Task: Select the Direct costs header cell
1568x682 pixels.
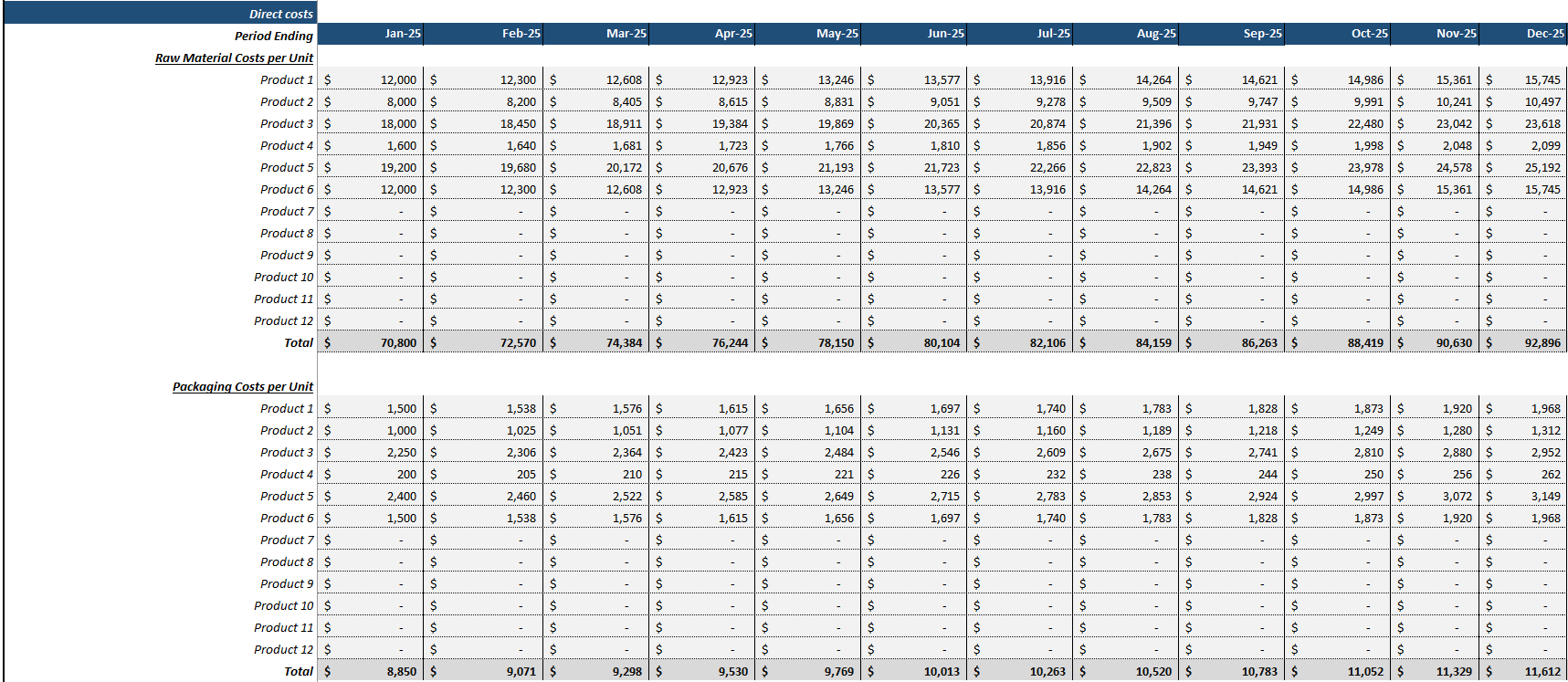Action: tap(161, 14)
